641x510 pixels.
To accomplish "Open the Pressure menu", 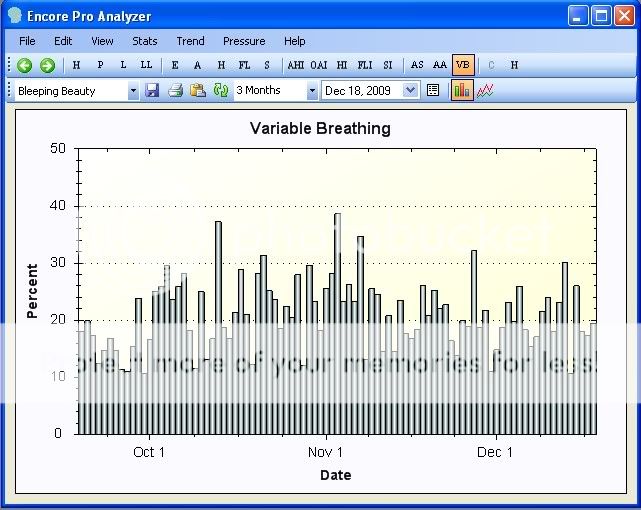I will (244, 41).
